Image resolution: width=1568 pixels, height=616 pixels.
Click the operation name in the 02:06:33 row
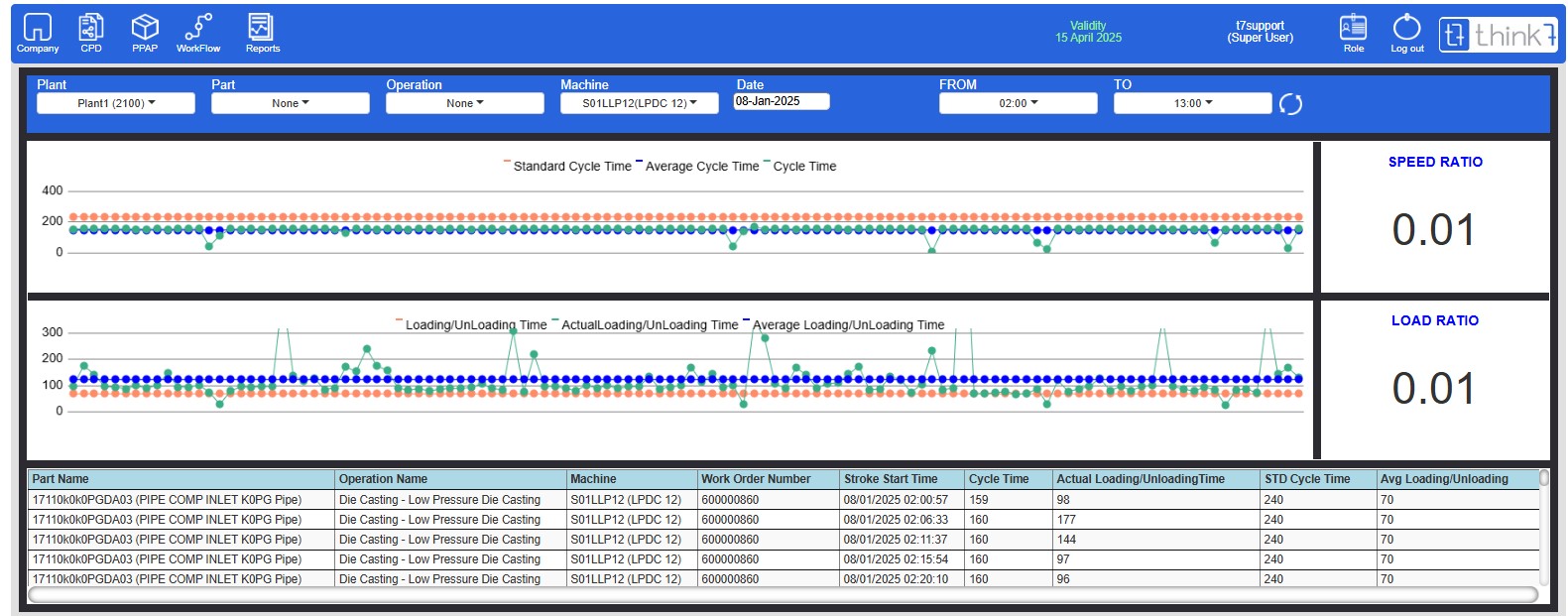tap(439, 520)
